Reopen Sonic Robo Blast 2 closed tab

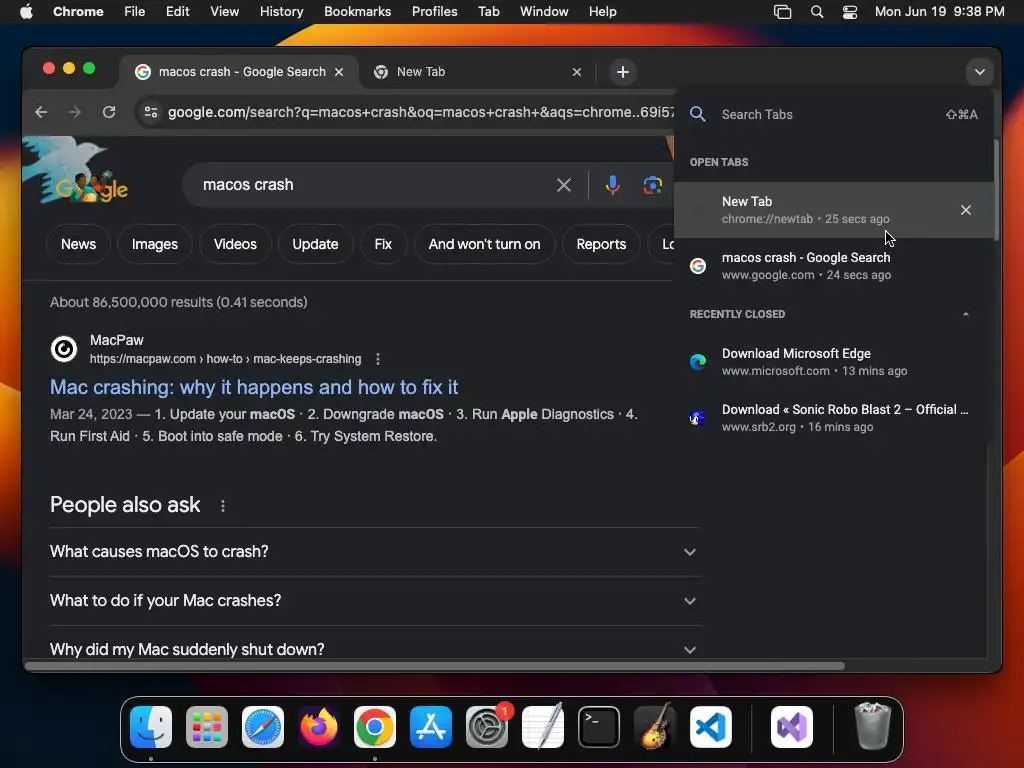[x=833, y=418]
